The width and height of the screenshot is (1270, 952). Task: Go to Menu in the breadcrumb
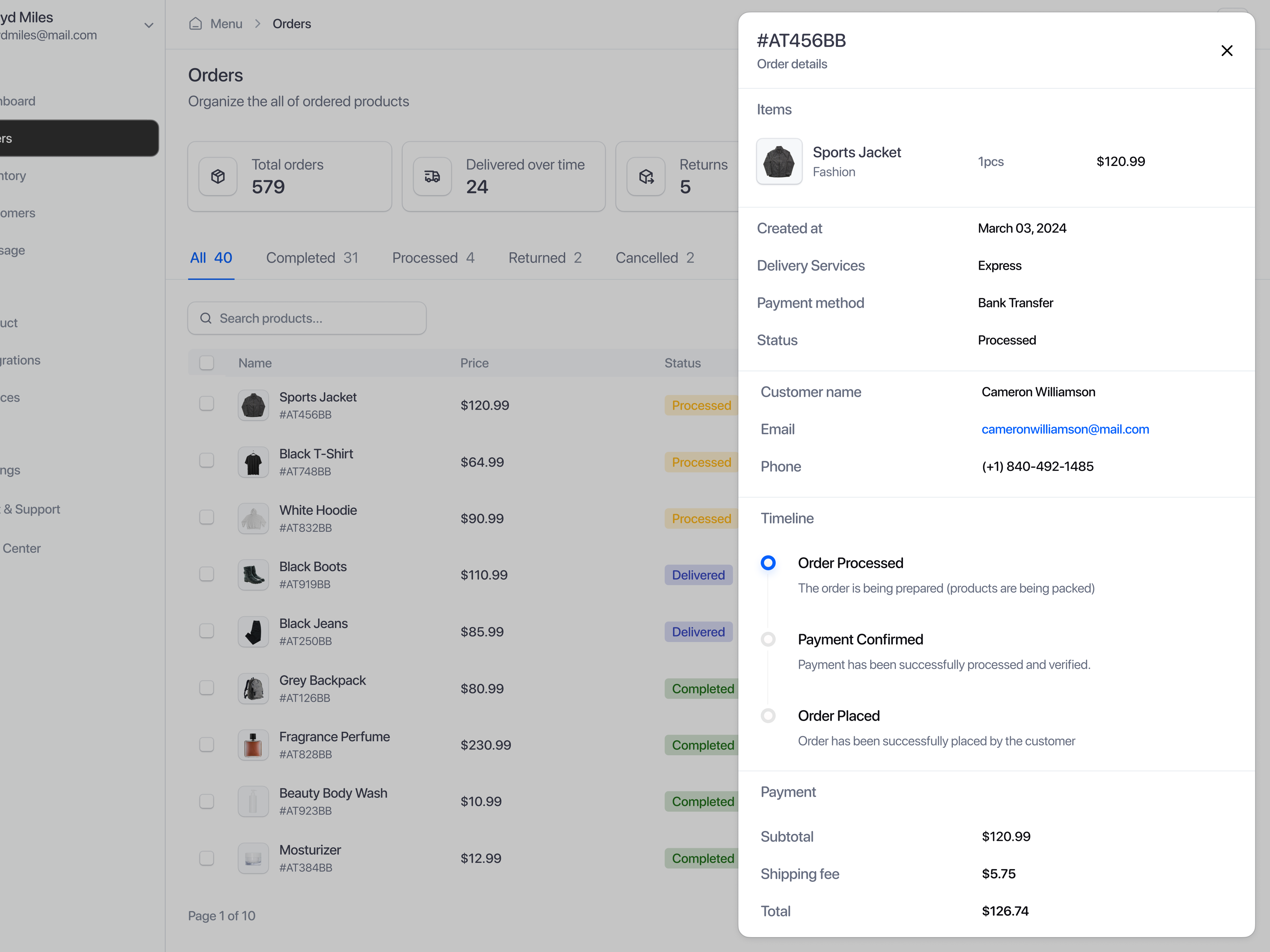click(226, 23)
